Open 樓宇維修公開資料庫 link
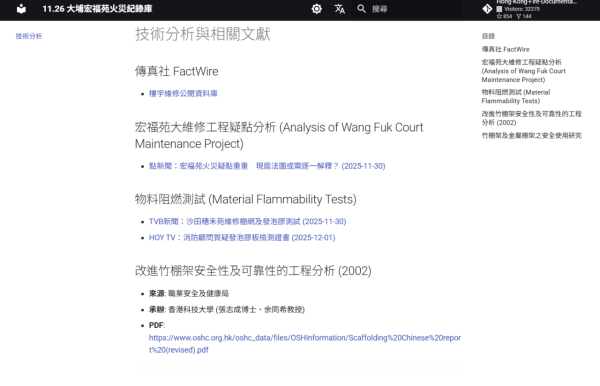600x386 pixels. 183,93
